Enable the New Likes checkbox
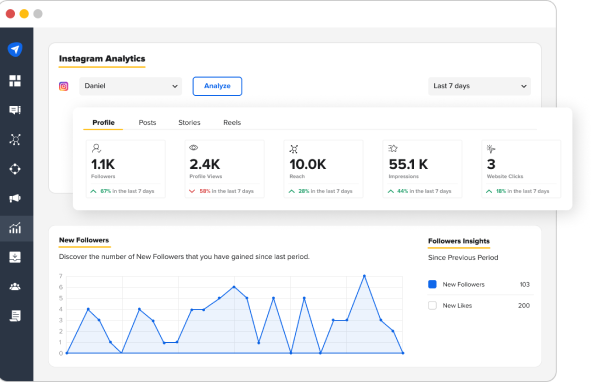The image size is (591, 382). click(432, 305)
